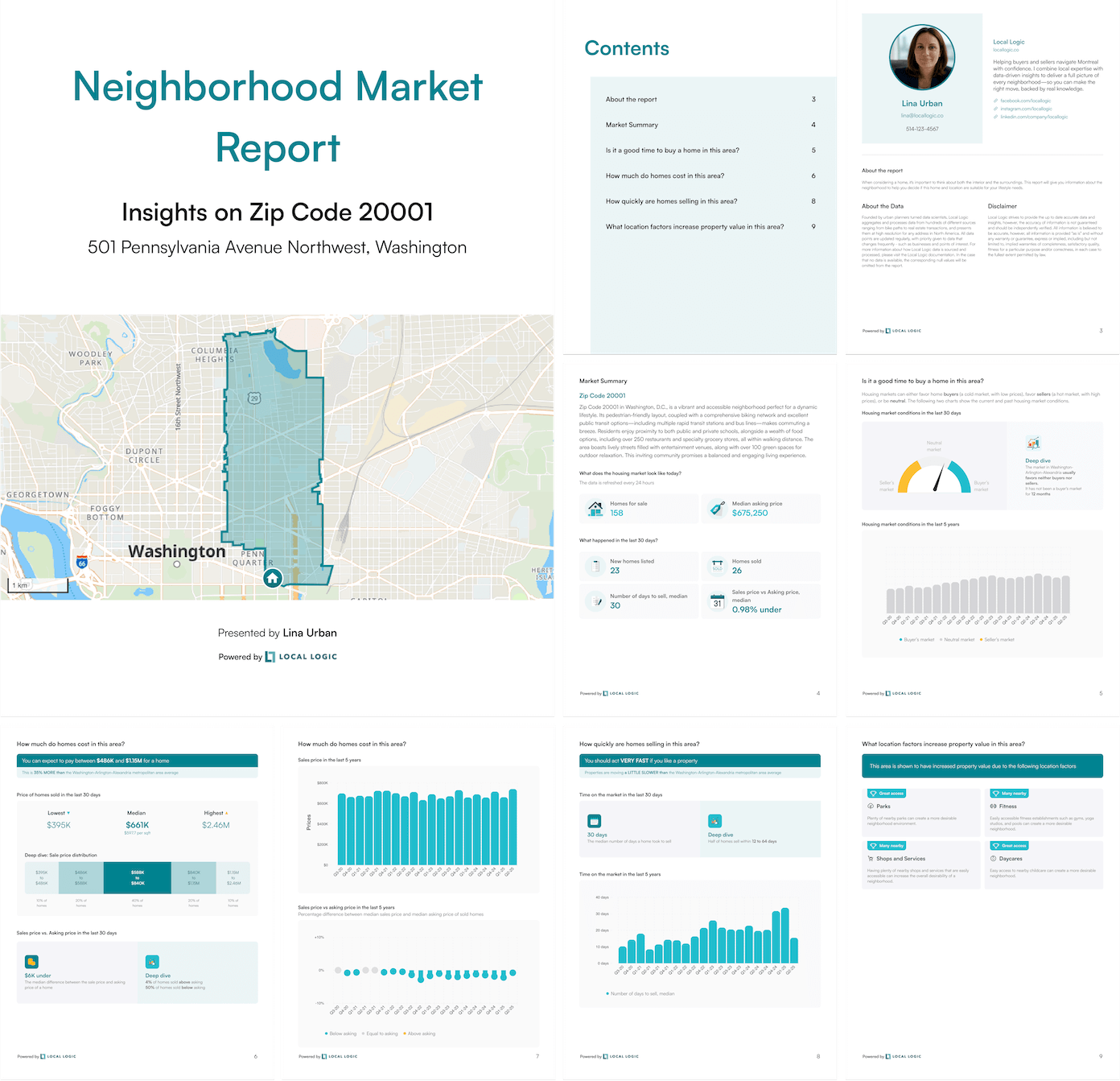The image size is (1120, 1081).
Task: Click the Deep dive icon above '4% of homes sold'
Action: [x=152, y=962]
